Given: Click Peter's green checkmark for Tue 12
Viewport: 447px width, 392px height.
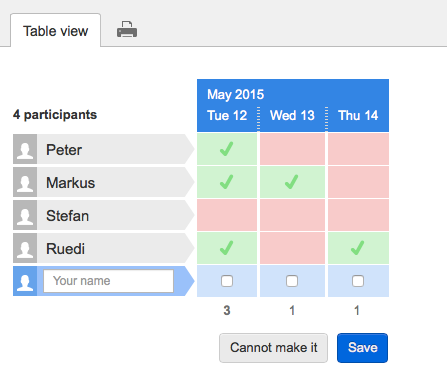Looking at the screenshot, I should [x=227, y=149].
